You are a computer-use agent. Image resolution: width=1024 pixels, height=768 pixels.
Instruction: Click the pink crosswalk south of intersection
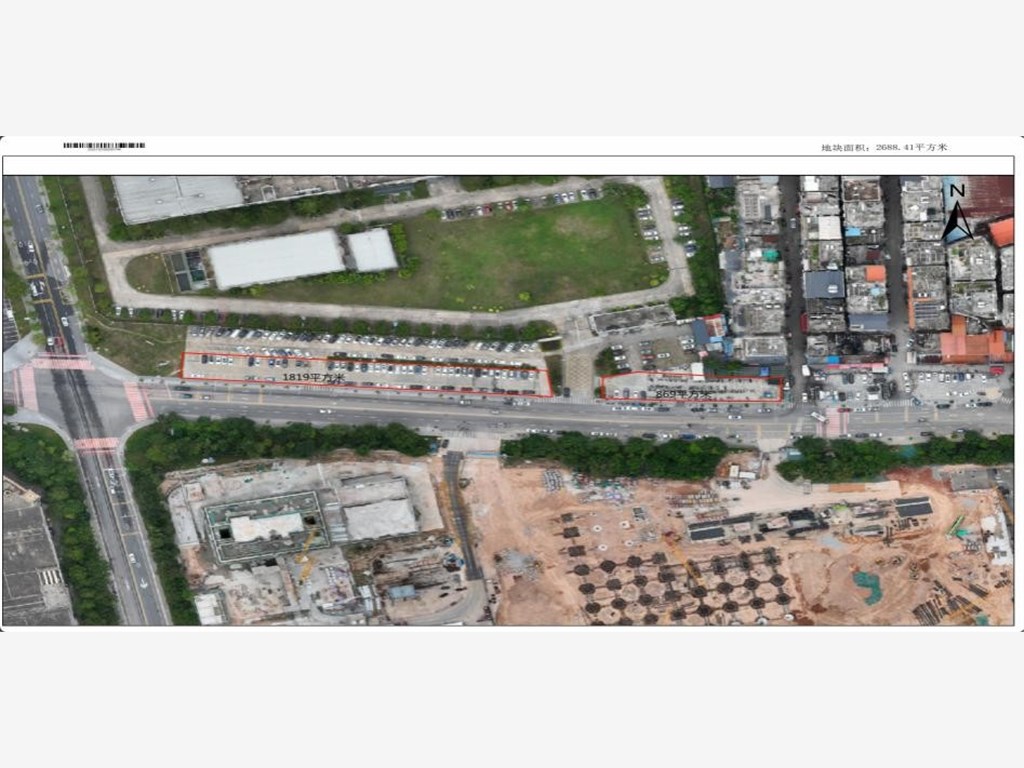(96, 444)
